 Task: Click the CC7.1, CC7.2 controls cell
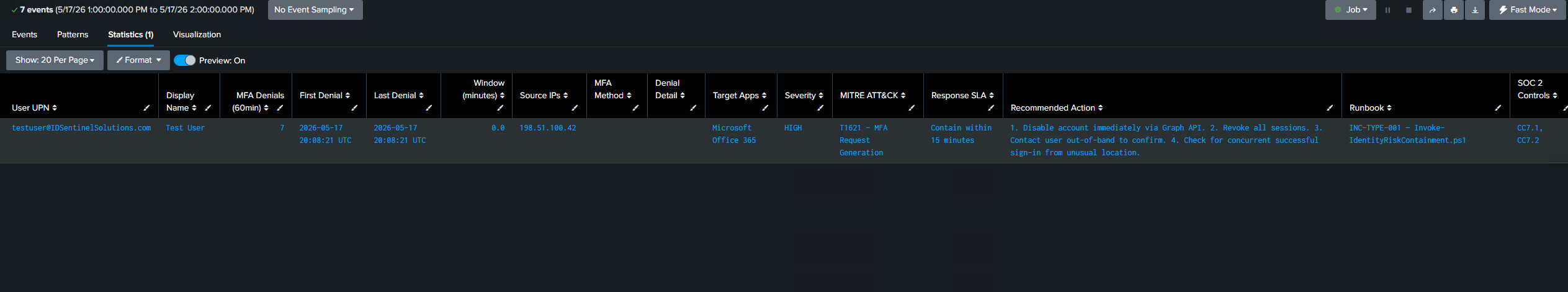1530,134
